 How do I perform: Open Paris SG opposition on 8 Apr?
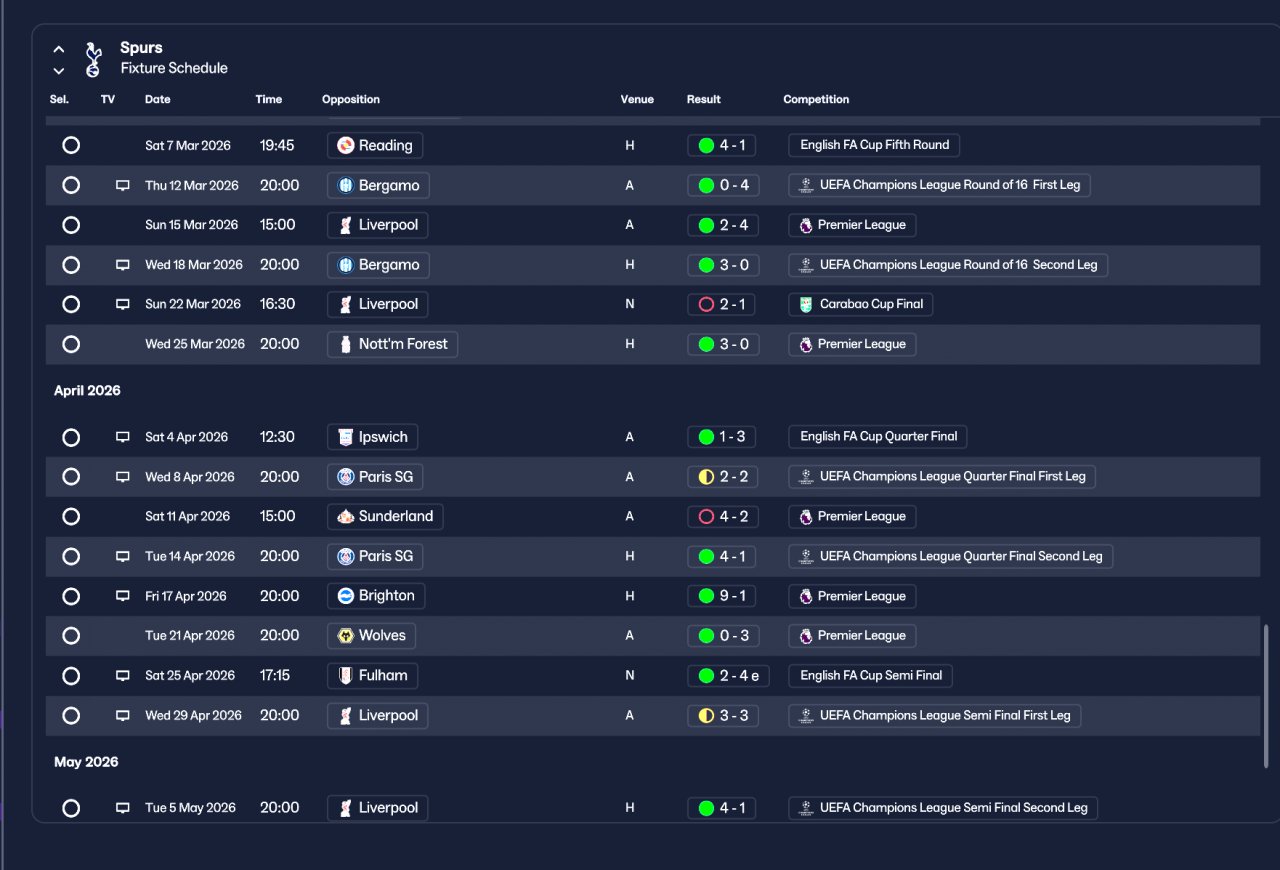click(375, 477)
